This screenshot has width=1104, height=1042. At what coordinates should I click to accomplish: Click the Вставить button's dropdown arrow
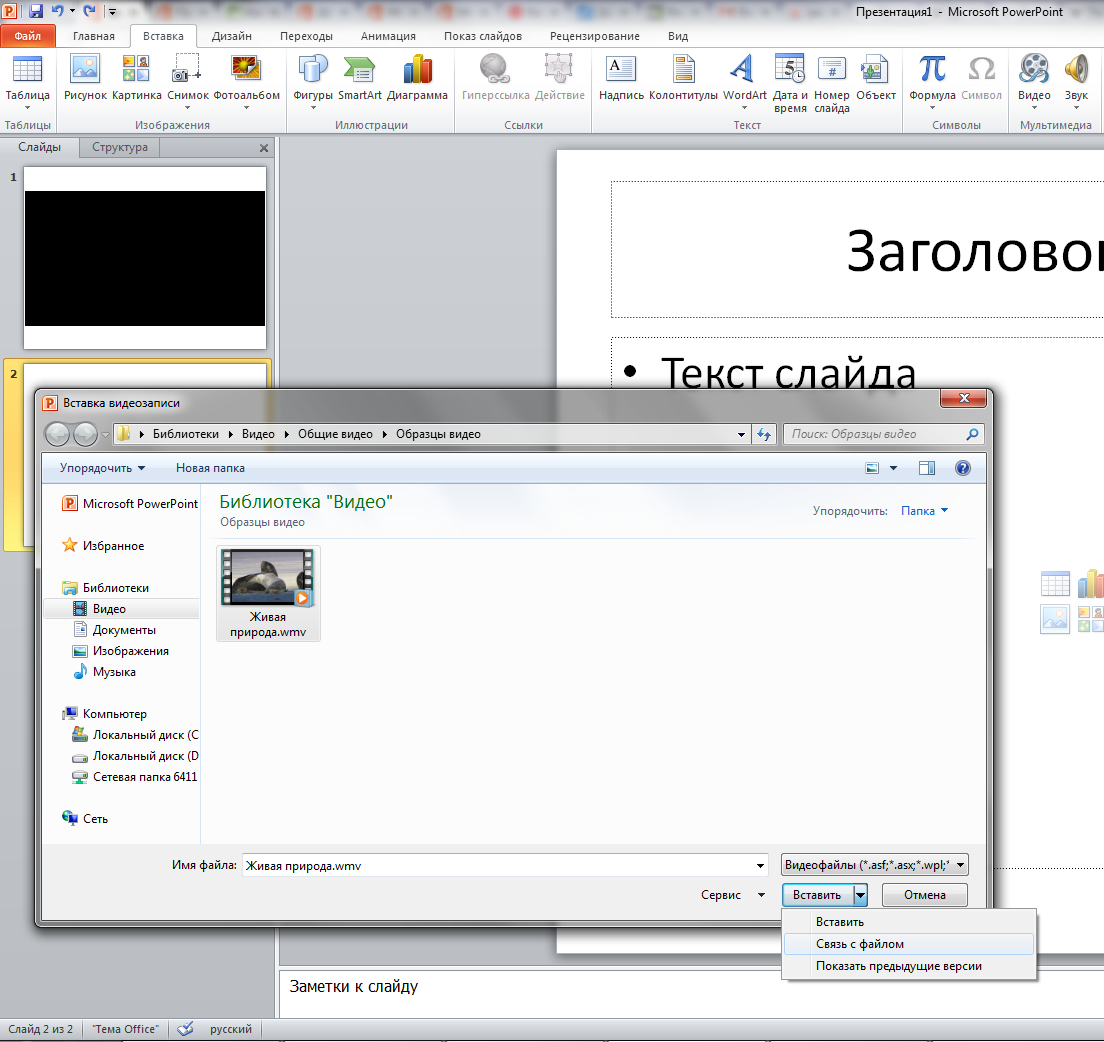point(860,896)
